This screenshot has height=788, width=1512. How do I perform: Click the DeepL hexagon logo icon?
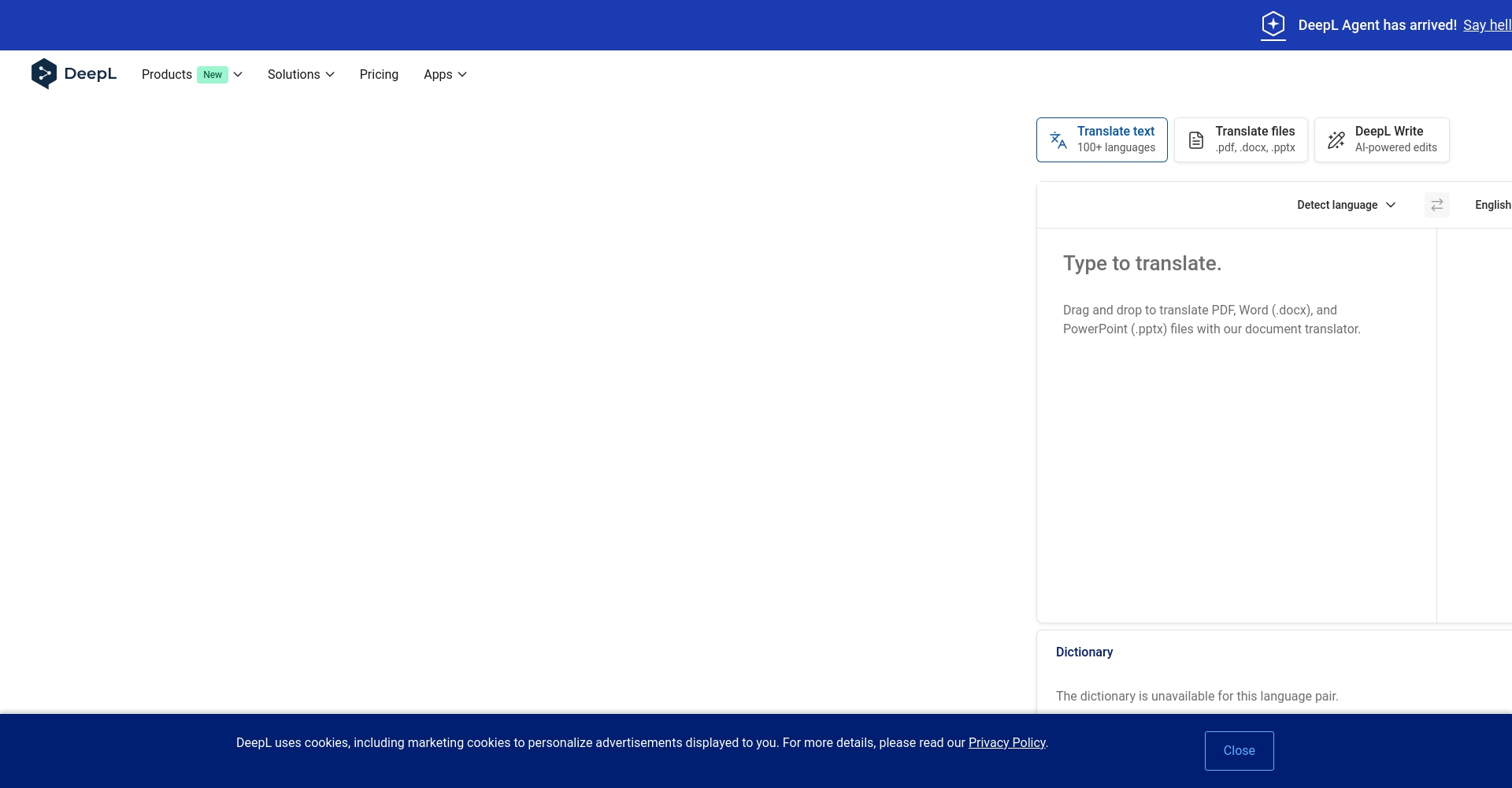click(x=44, y=74)
